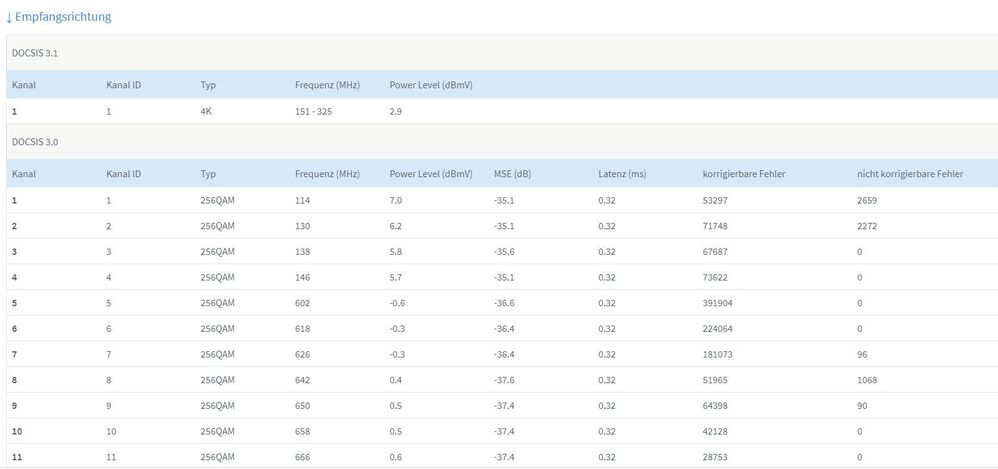Click the 4K type cell in DOCSIS 3.1 table
The image size is (998, 469).
point(206,111)
